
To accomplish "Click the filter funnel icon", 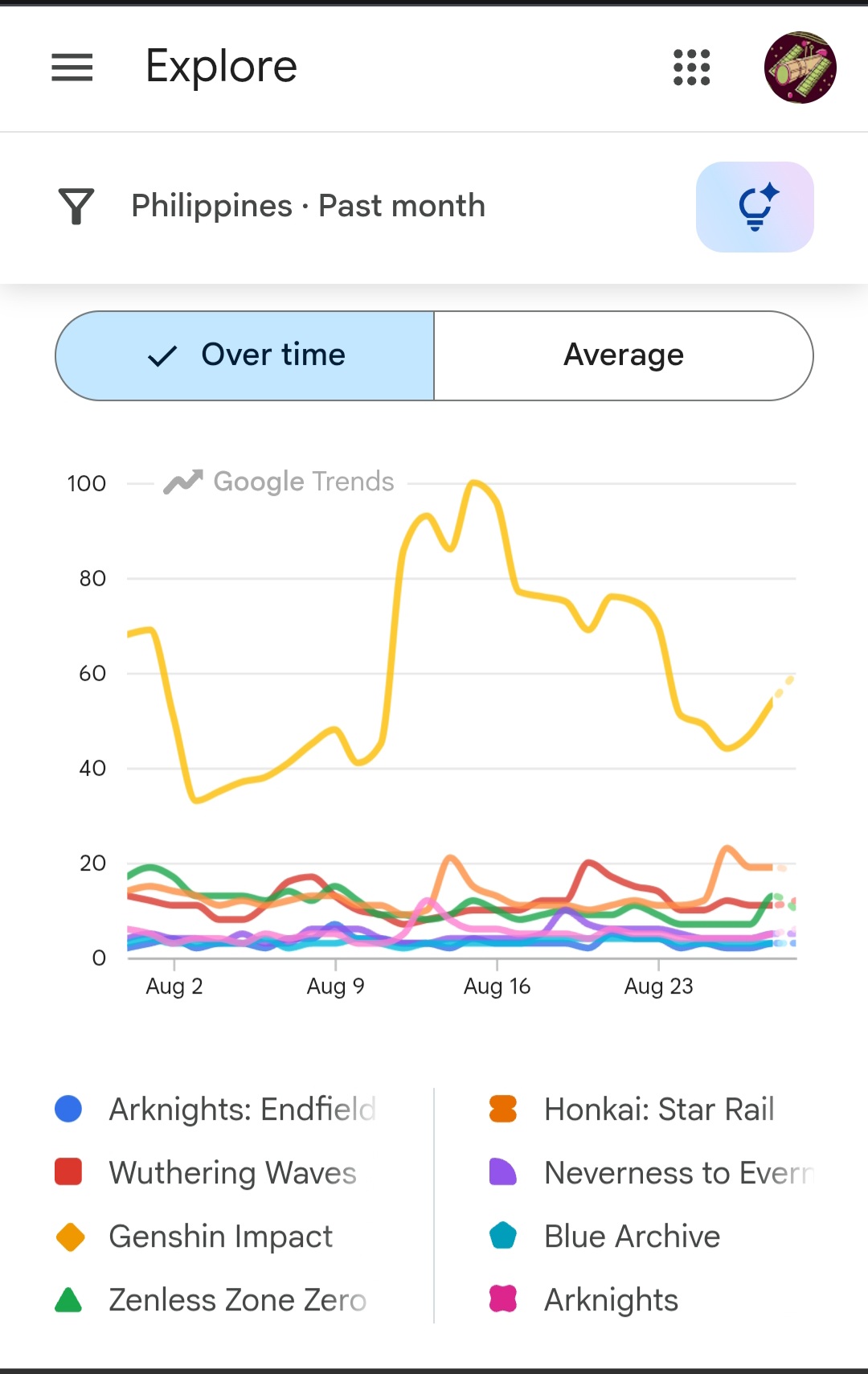I will [x=76, y=207].
